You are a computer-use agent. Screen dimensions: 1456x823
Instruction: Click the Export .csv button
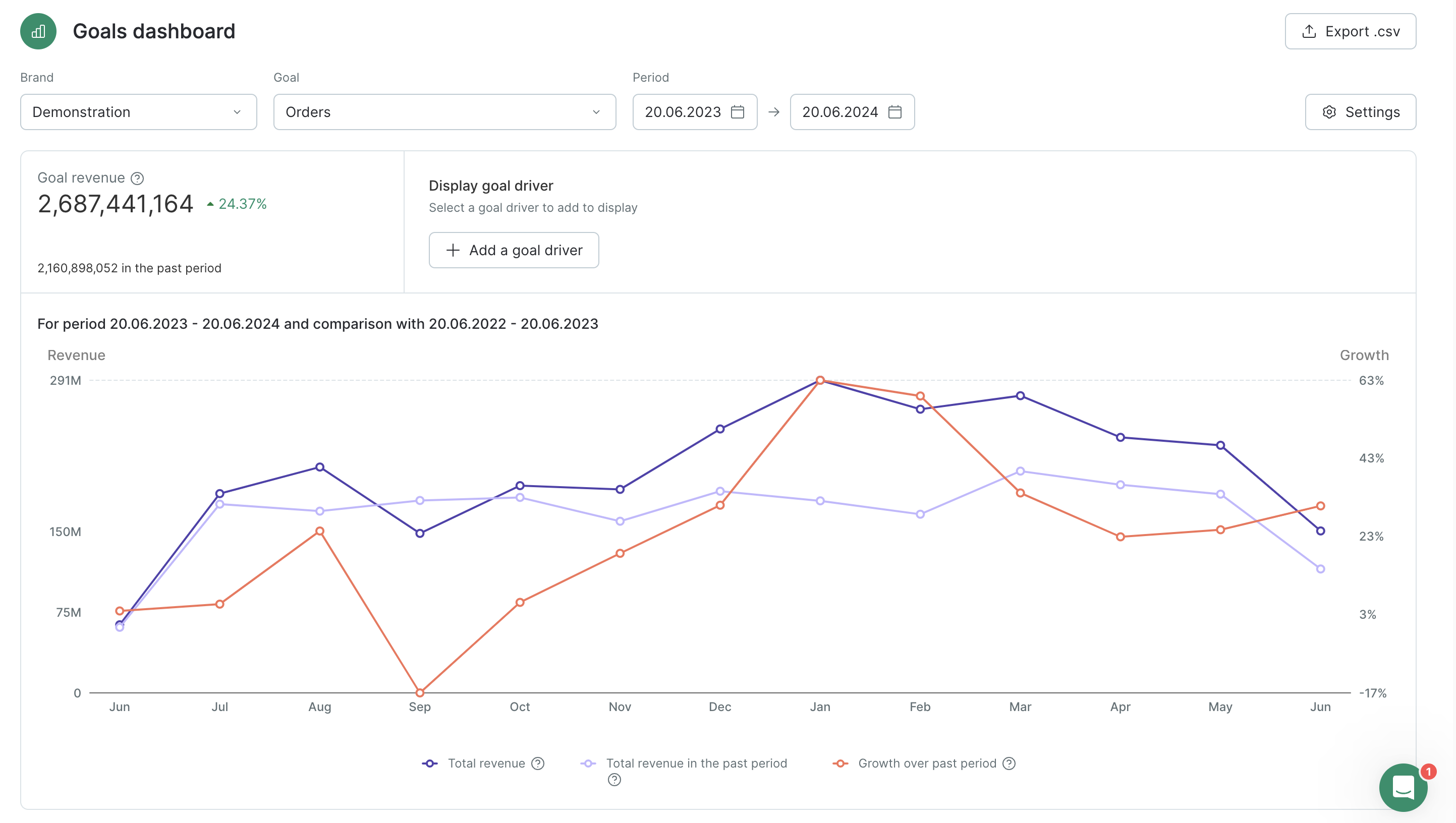pos(1350,31)
